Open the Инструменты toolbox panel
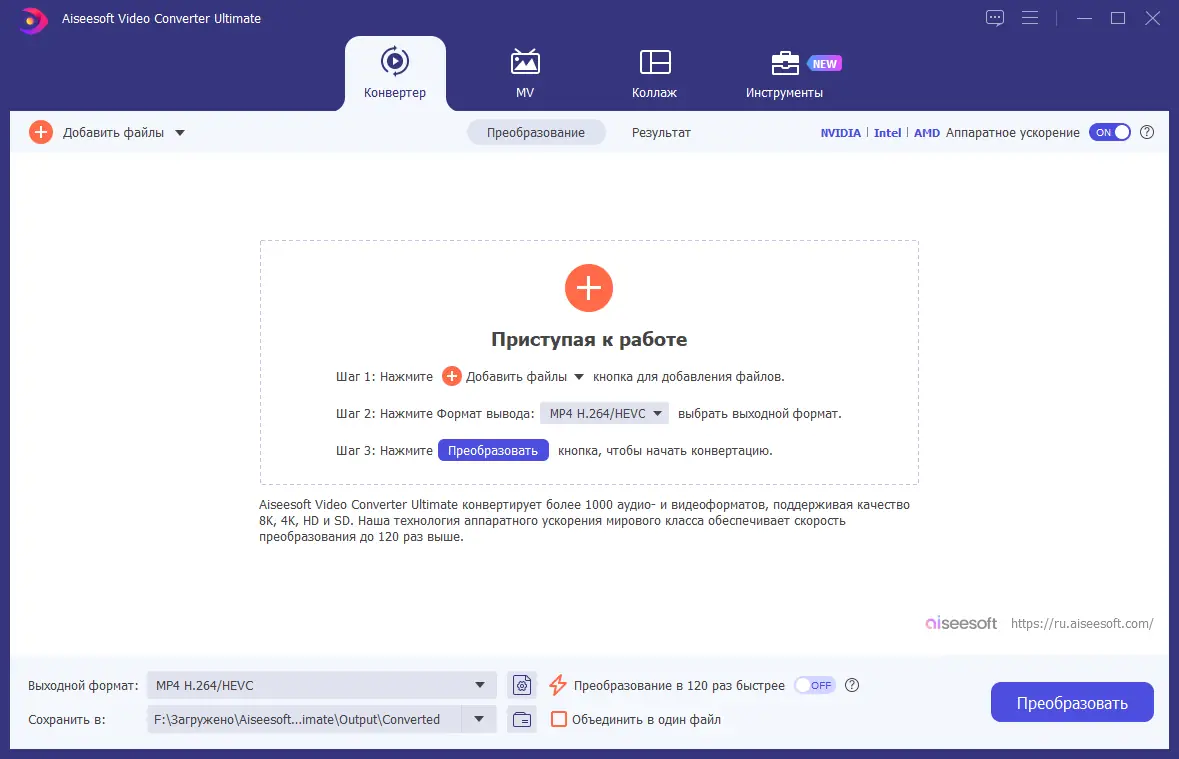This screenshot has width=1179, height=759. pyautogui.click(x=786, y=73)
